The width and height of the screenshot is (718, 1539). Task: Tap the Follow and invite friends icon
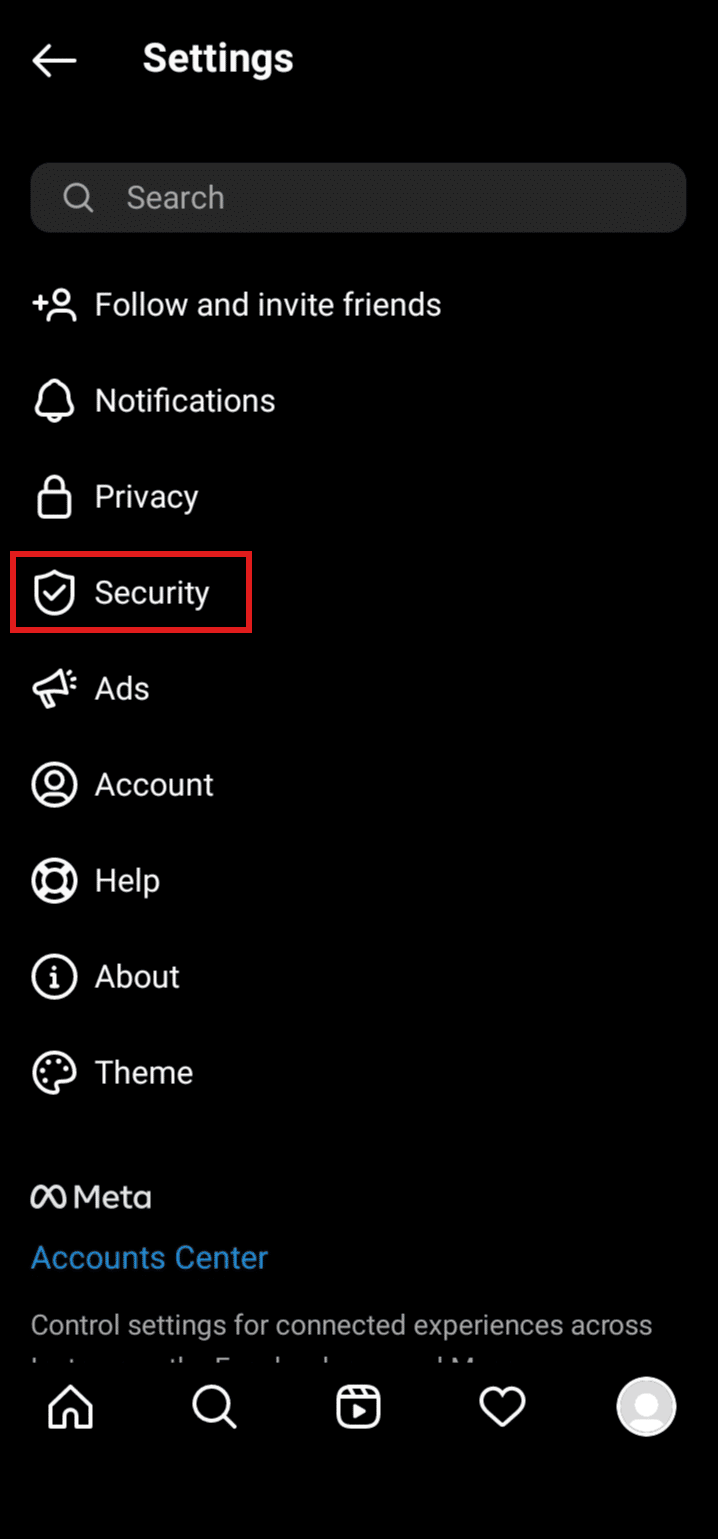(x=54, y=305)
